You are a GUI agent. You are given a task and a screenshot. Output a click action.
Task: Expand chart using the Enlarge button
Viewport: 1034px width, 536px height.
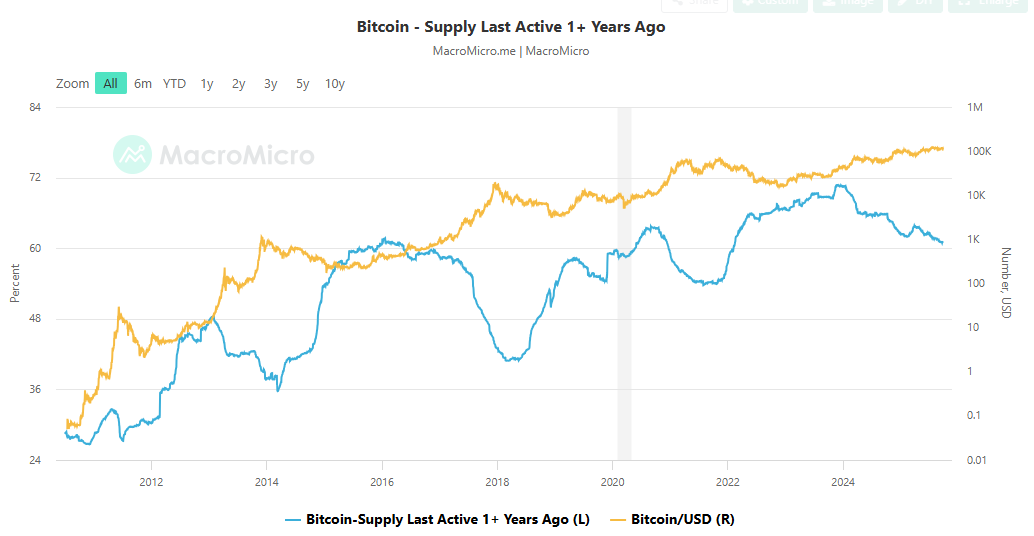(986, 4)
